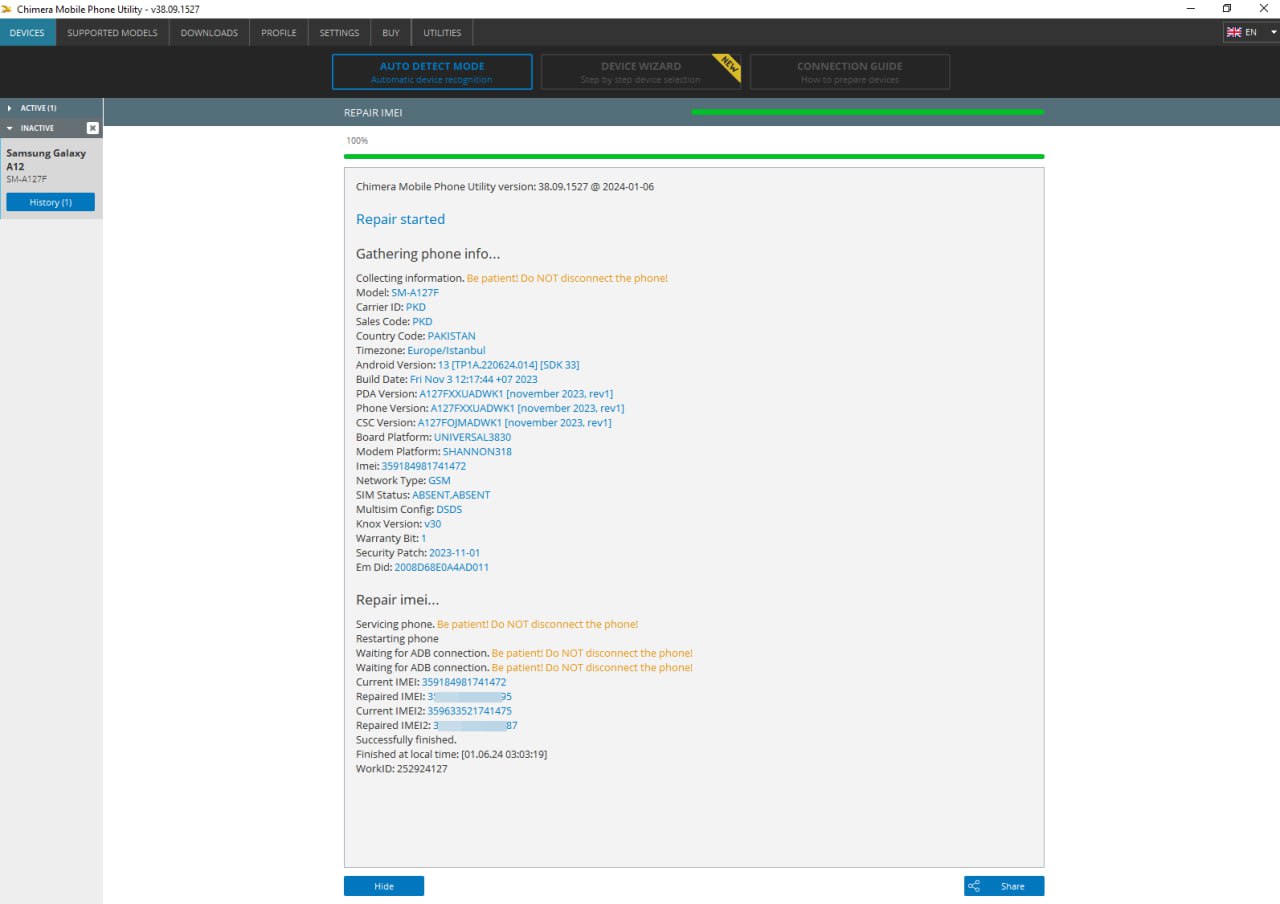Open the Supported Models tab
The width and height of the screenshot is (1280, 904).
pos(112,33)
